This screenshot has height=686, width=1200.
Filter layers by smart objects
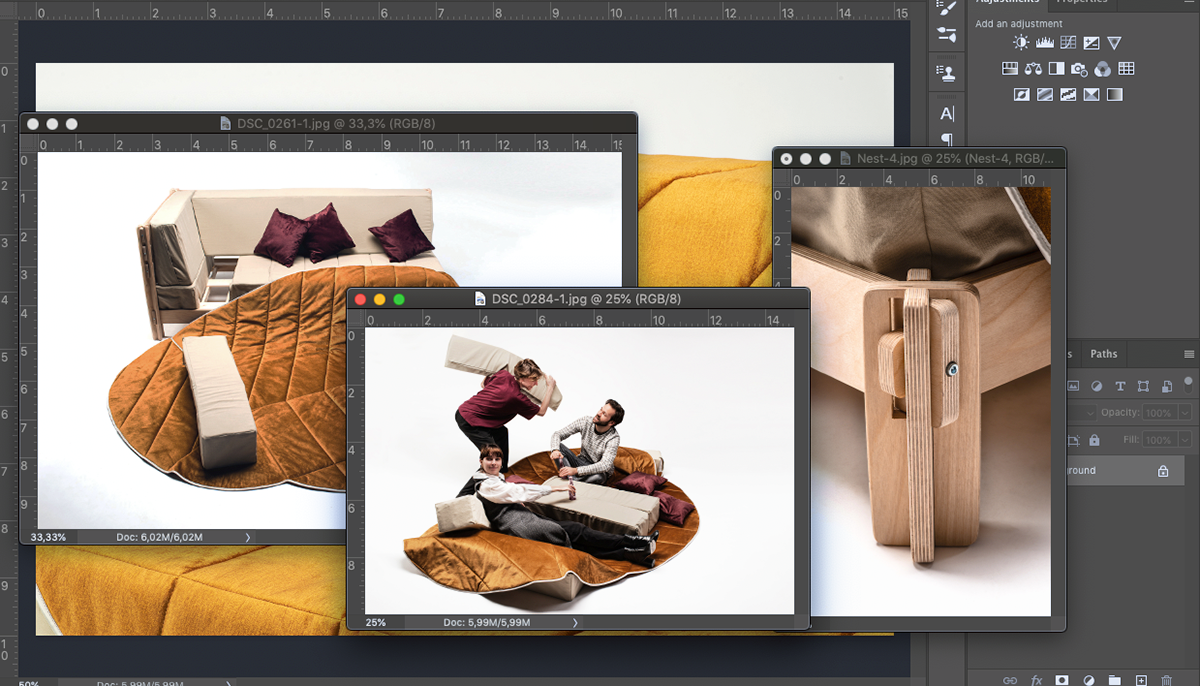(x=1165, y=386)
